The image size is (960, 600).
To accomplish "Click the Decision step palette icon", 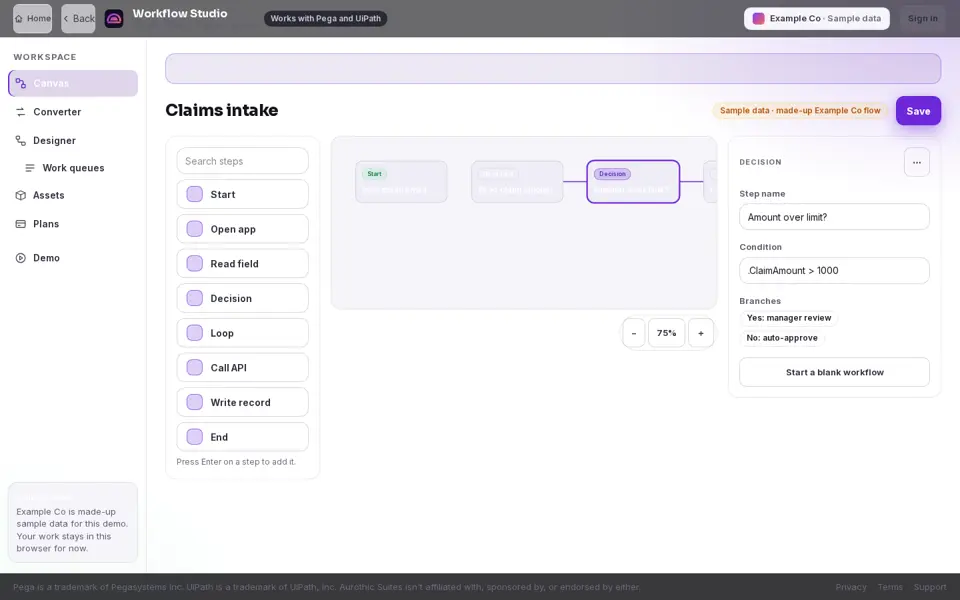I will (195, 298).
